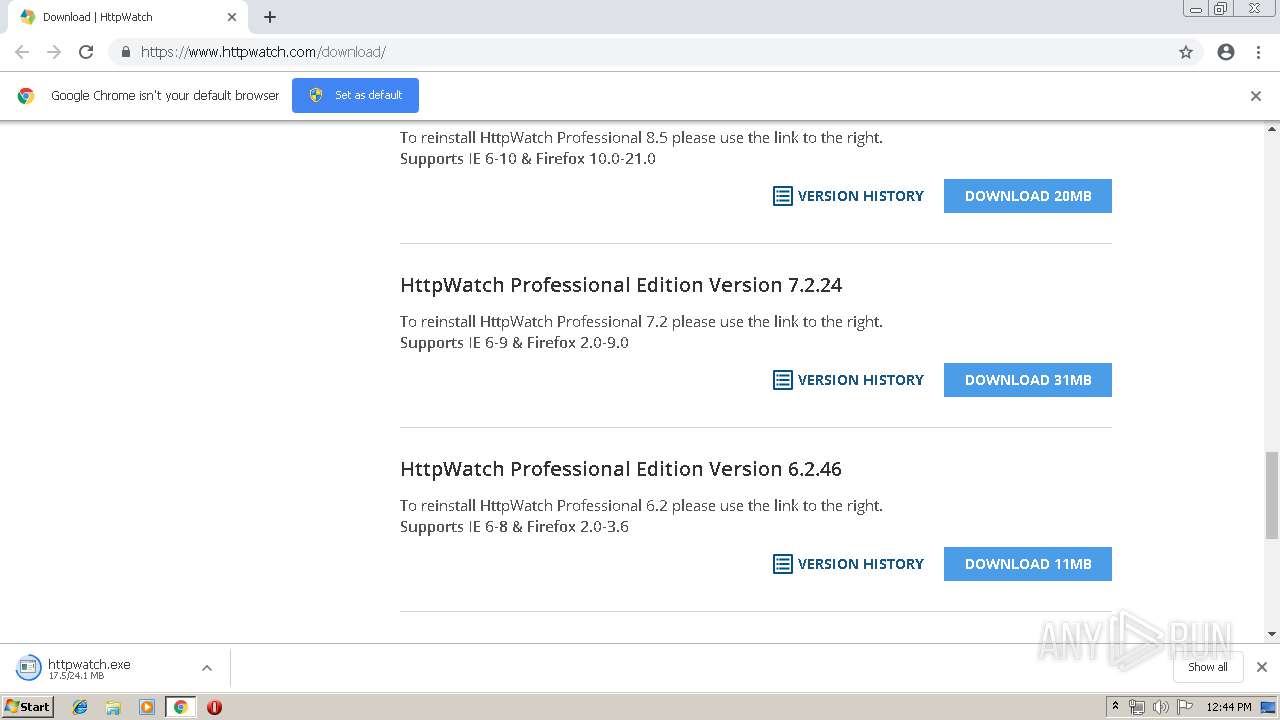
Task: Open Action Center flag icon
Action: coord(1186,707)
